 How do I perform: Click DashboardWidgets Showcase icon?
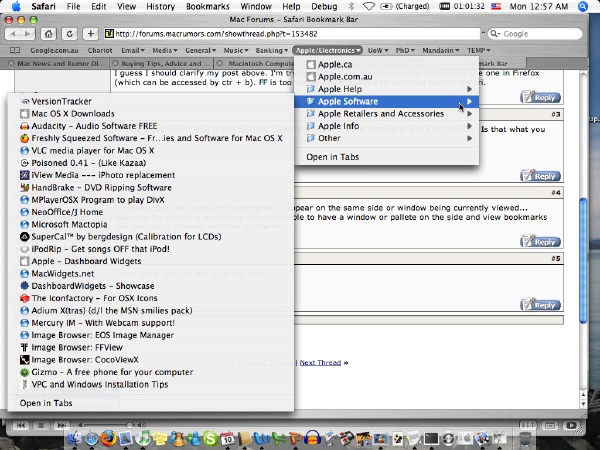coord(24,286)
